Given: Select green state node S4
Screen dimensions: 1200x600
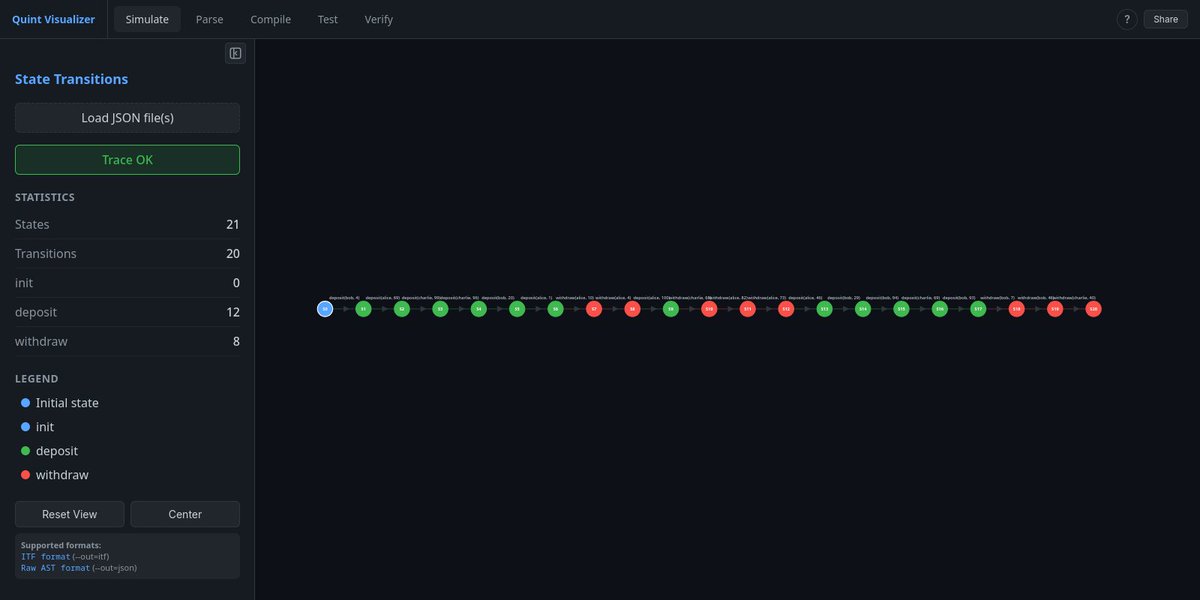Looking at the screenshot, I should pos(479,309).
